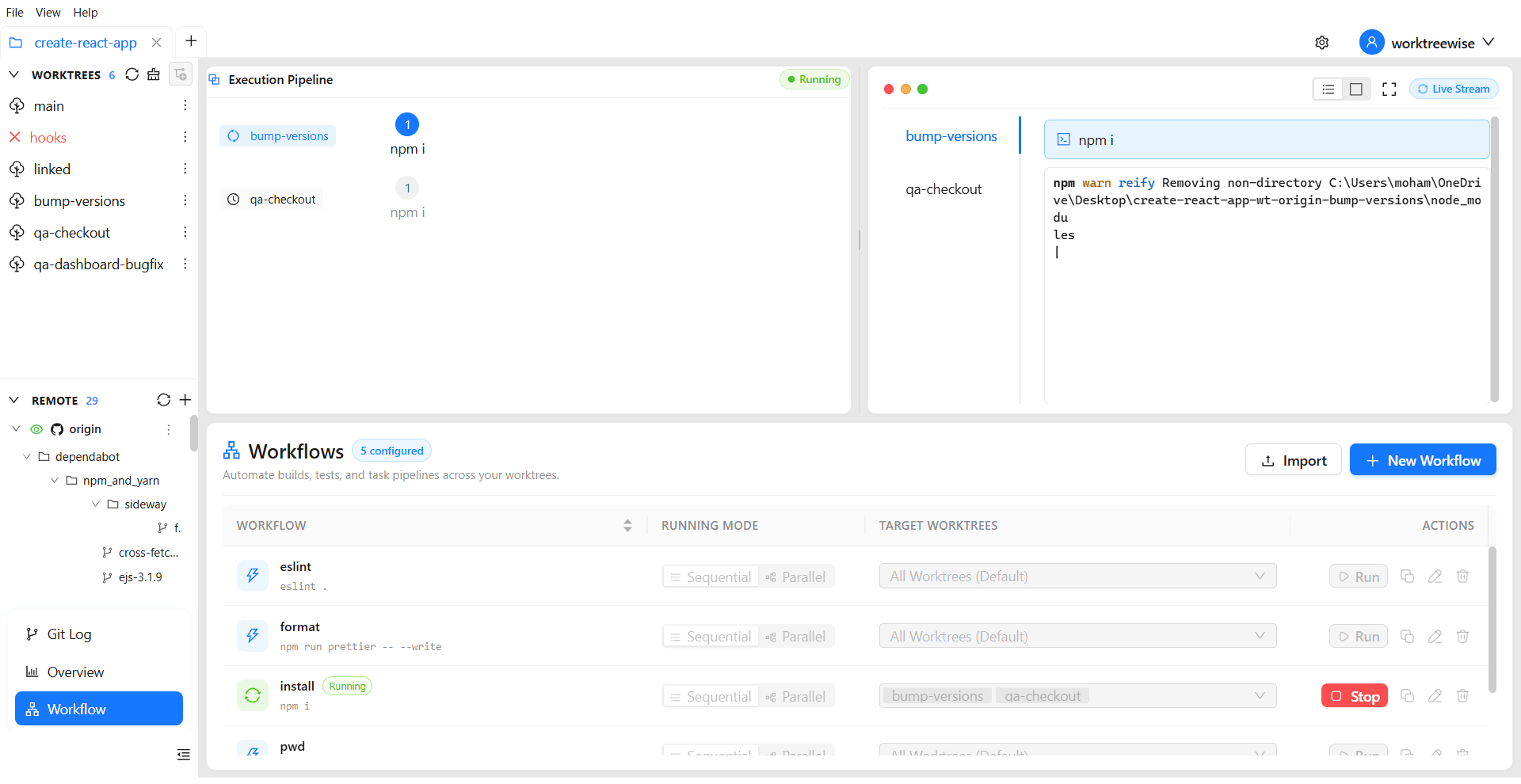
Task: Click the New Workflow button
Action: pos(1423,460)
